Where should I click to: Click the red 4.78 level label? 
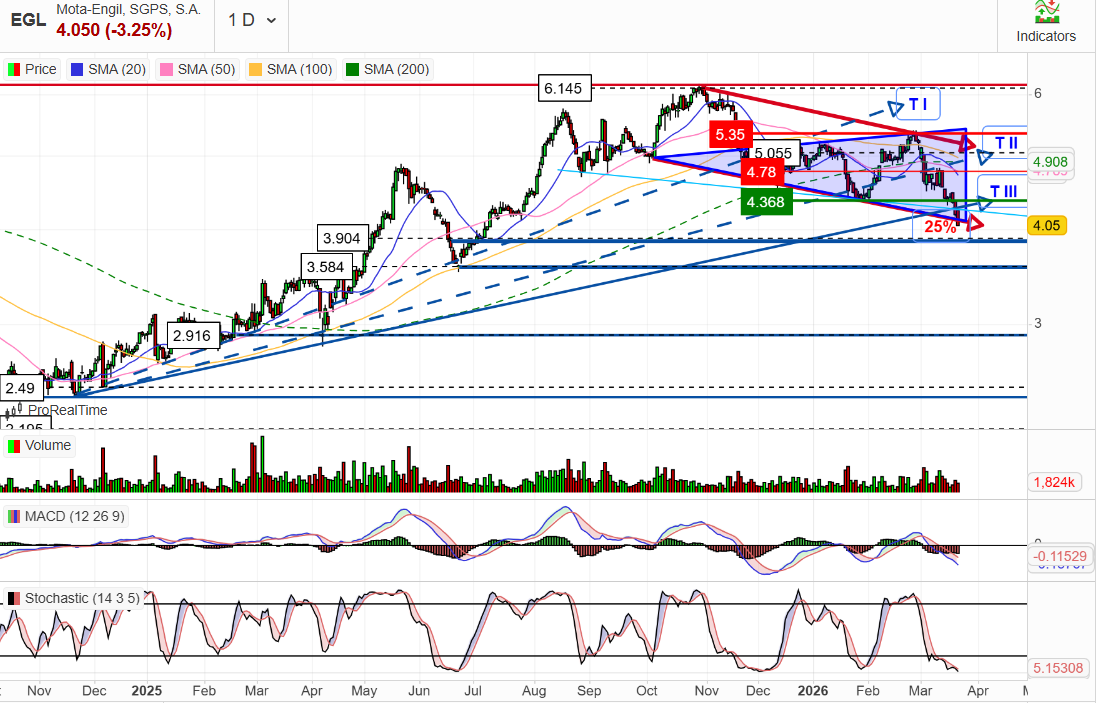click(761, 171)
